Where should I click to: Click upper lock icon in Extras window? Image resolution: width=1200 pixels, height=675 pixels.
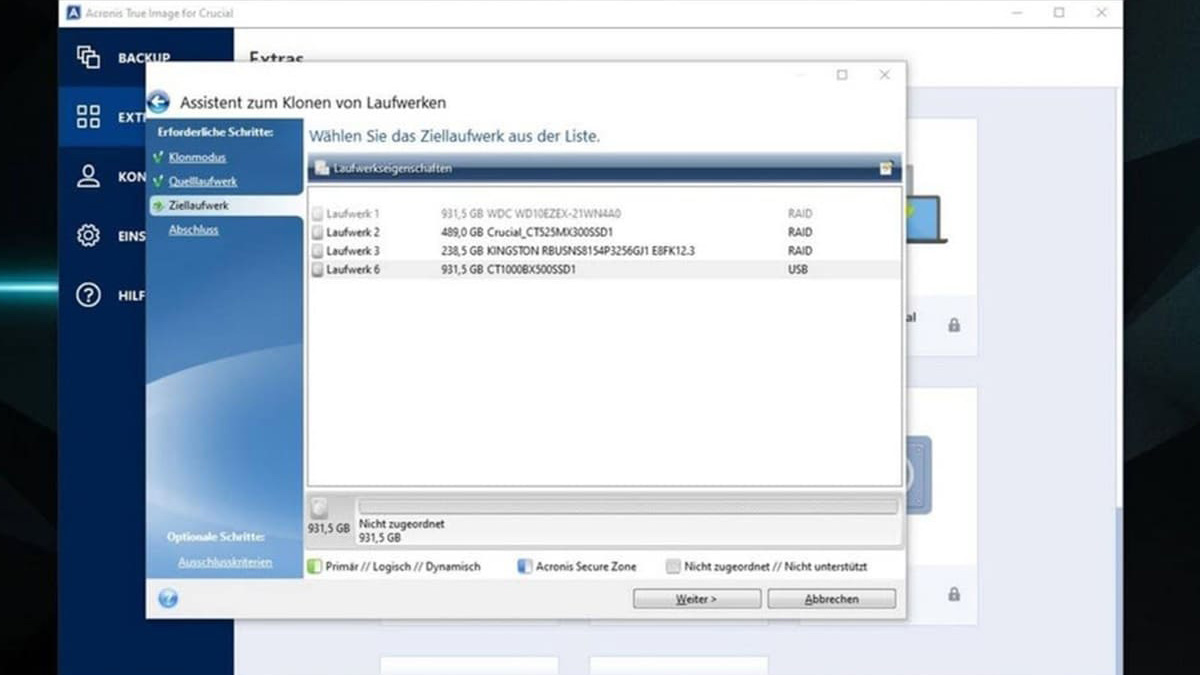[954, 325]
